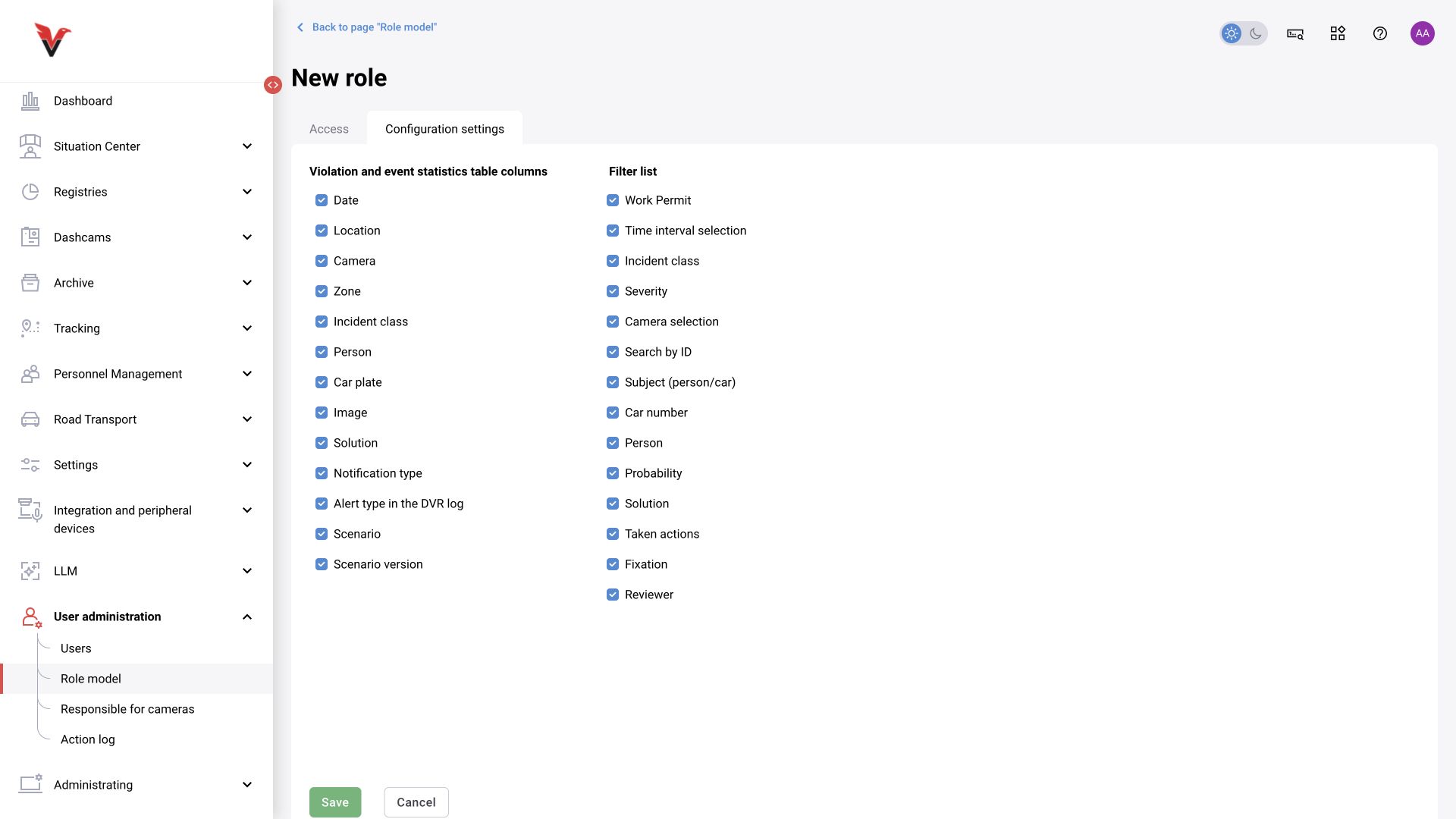Image resolution: width=1456 pixels, height=819 pixels.
Task: Click the Tracking location pin icon
Action: click(30, 328)
